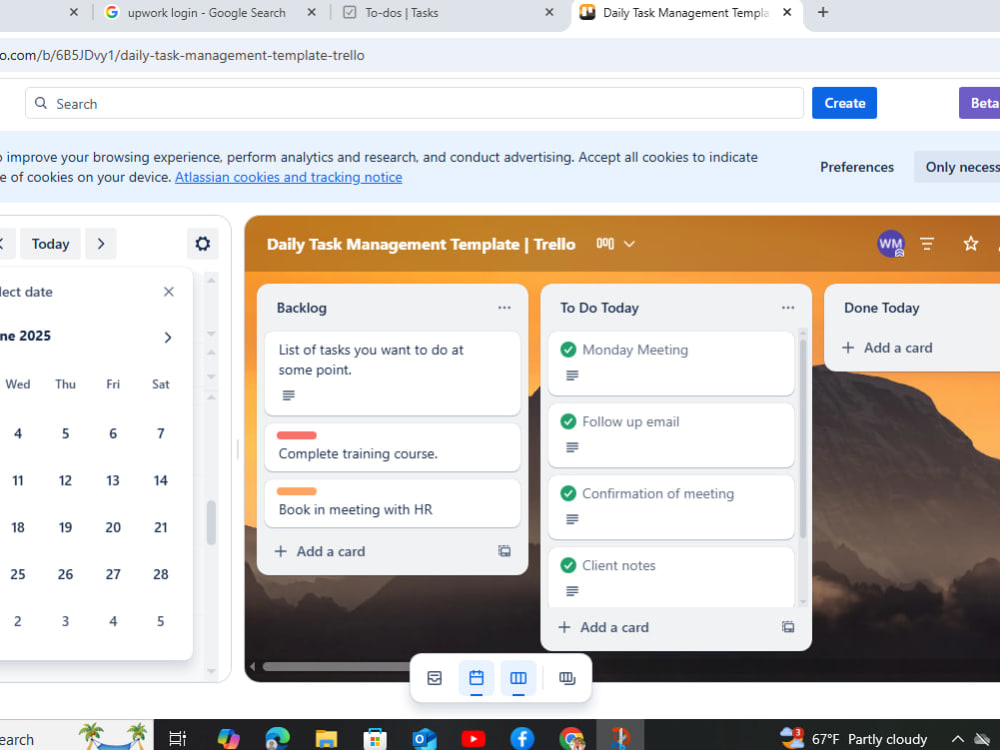1000x750 pixels.
Task: Add a card to To Do Today
Action: (604, 628)
